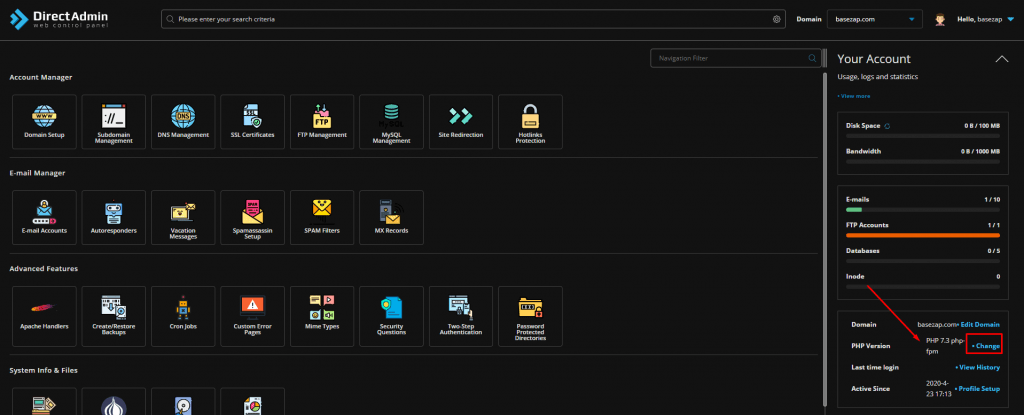Viewport: 1024px width, 415px height.
Task: Collapse the Your Account panel
Action: point(1001,60)
